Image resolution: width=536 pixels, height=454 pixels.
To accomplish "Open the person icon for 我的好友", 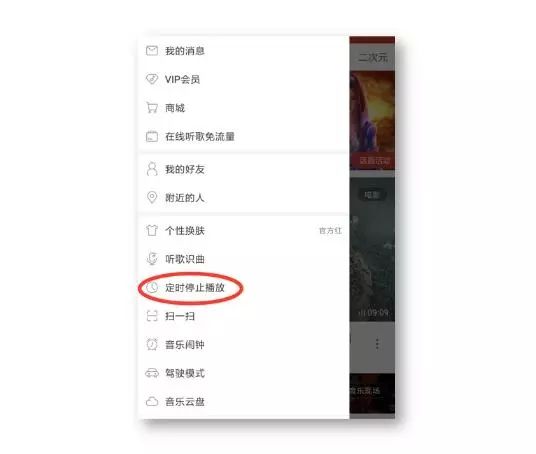I will tap(152, 169).
